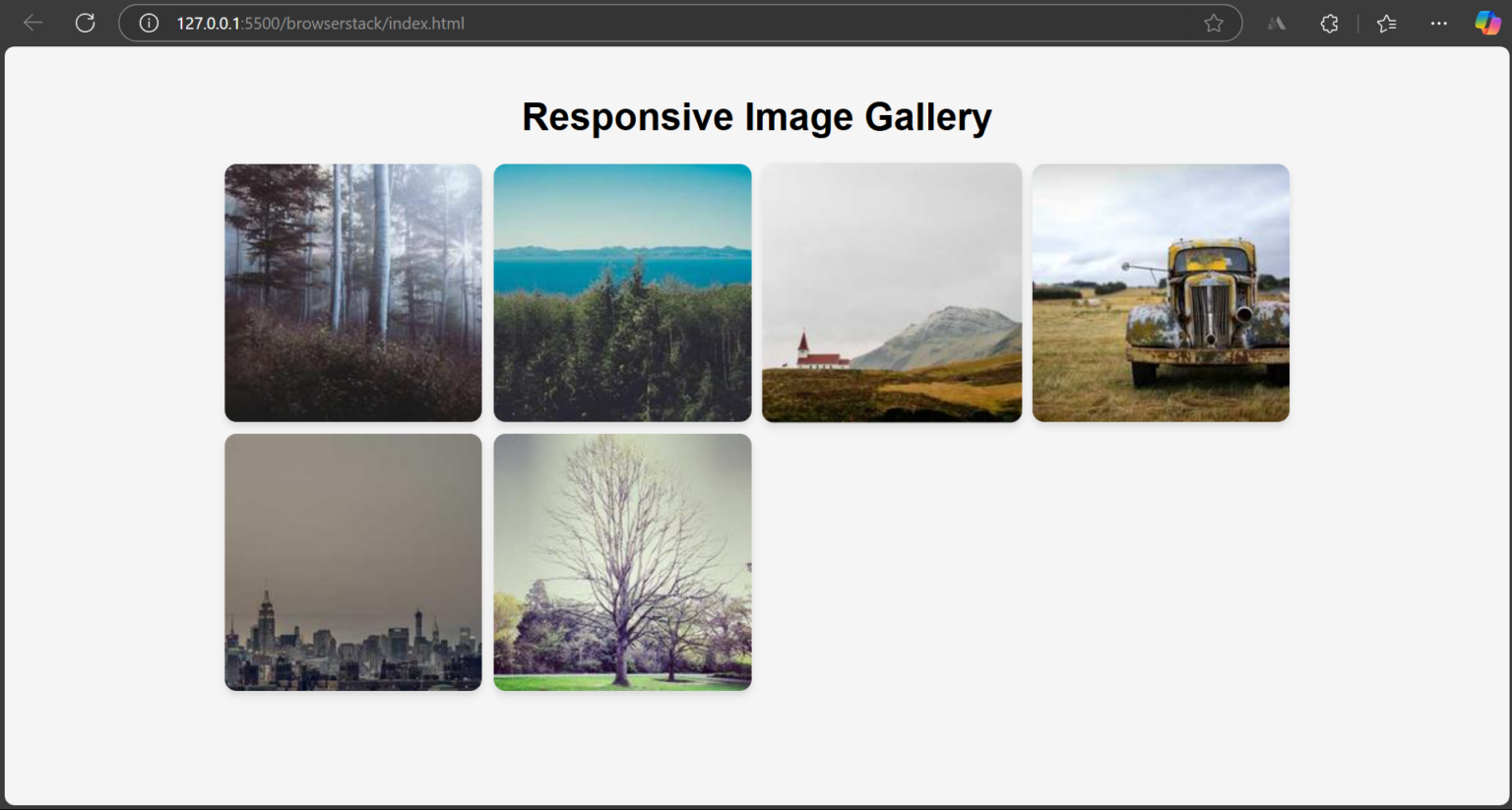
Task: Click inside the address bar
Action: click(689, 23)
